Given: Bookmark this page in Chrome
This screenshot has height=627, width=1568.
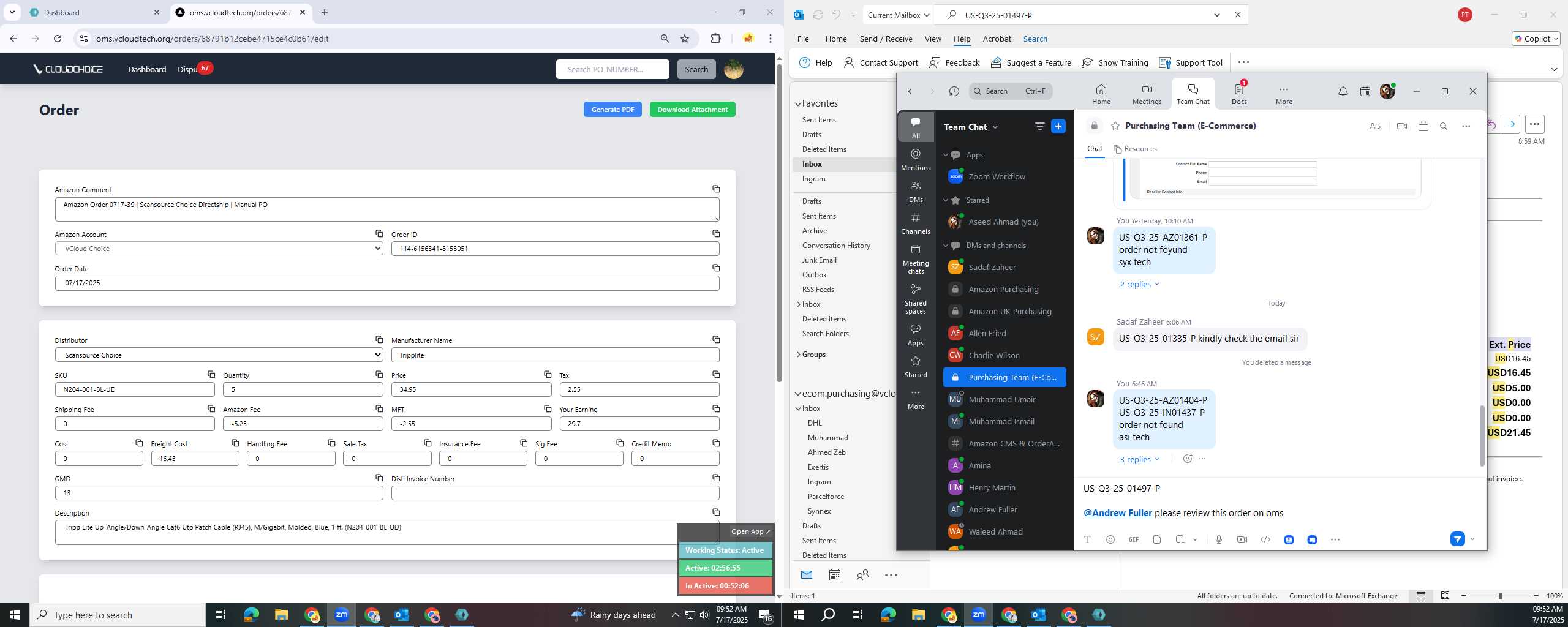Looking at the screenshot, I should 685,39.
